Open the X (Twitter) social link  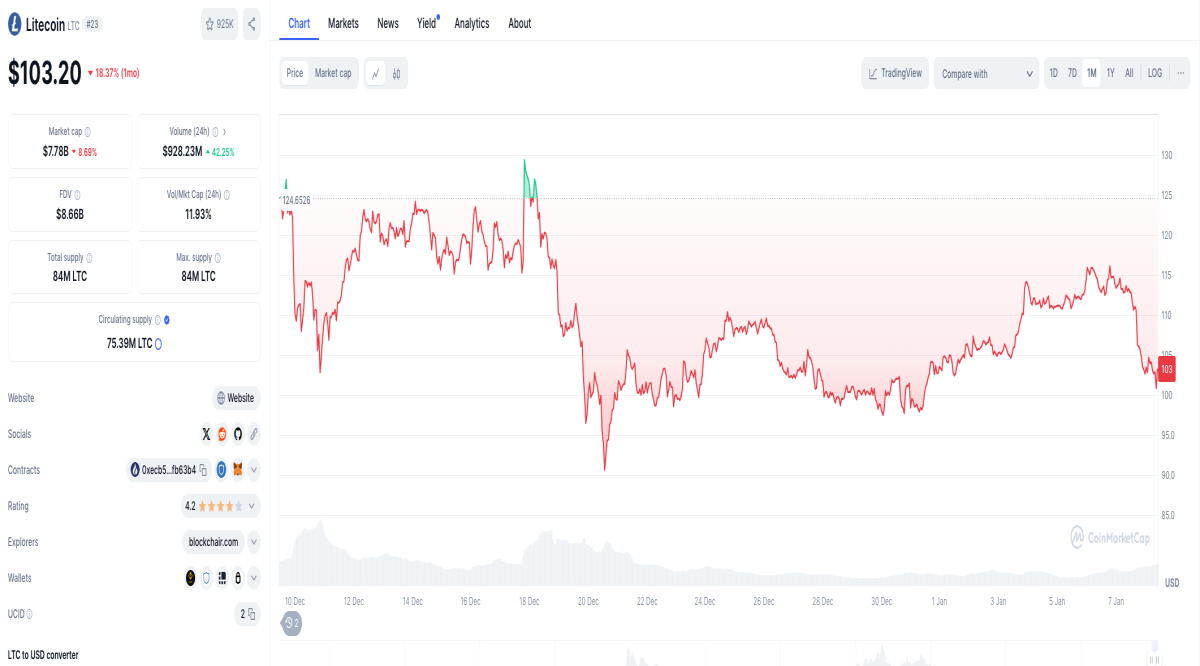pos(206,434)
